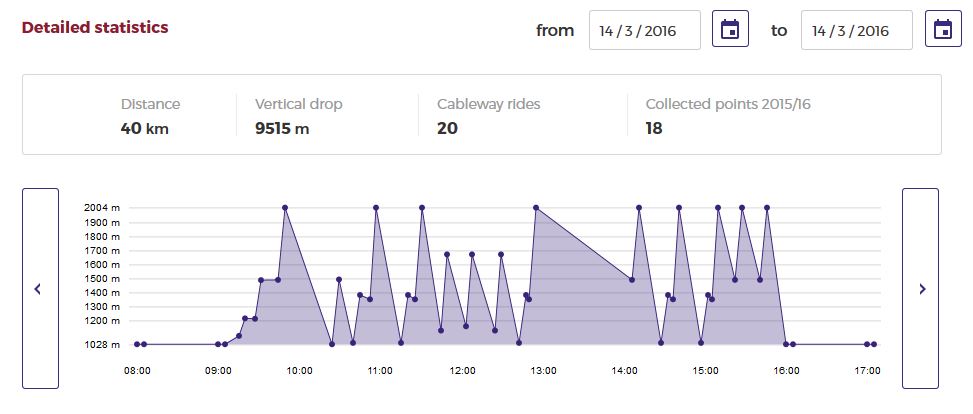Click the Distance 40 km statistic

[150, 116]
